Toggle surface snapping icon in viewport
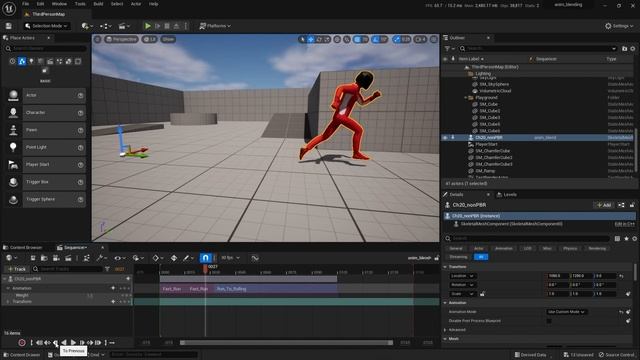This screenshot has height=360, width=640. point(347,39)
